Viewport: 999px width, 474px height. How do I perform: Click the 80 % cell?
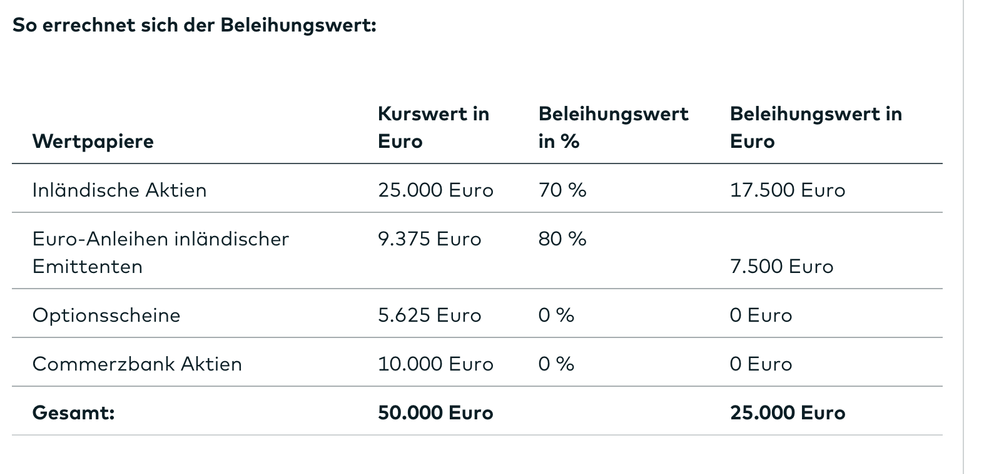click(562, 239)
